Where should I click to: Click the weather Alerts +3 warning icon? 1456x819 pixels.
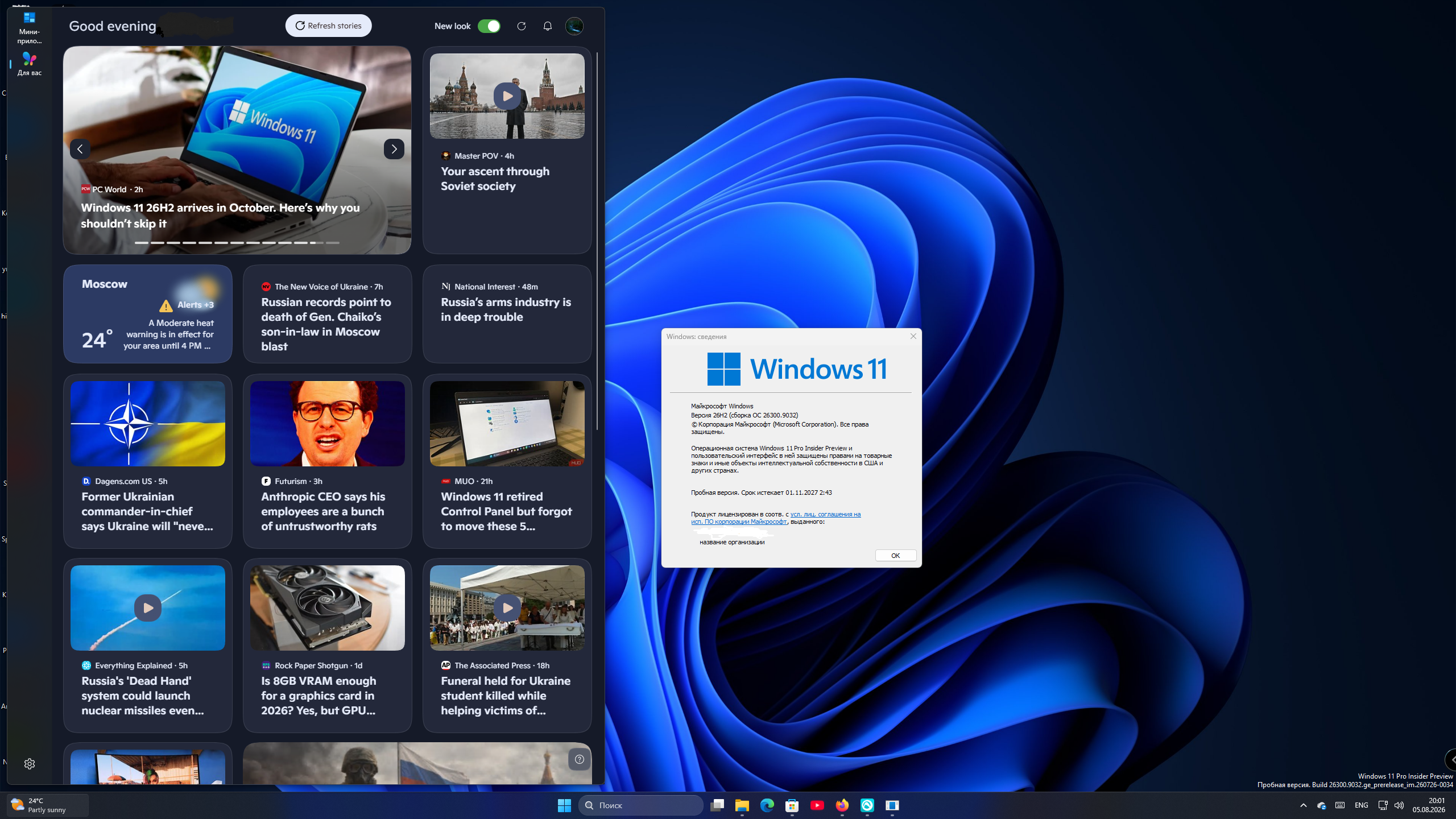click(166, 305)
